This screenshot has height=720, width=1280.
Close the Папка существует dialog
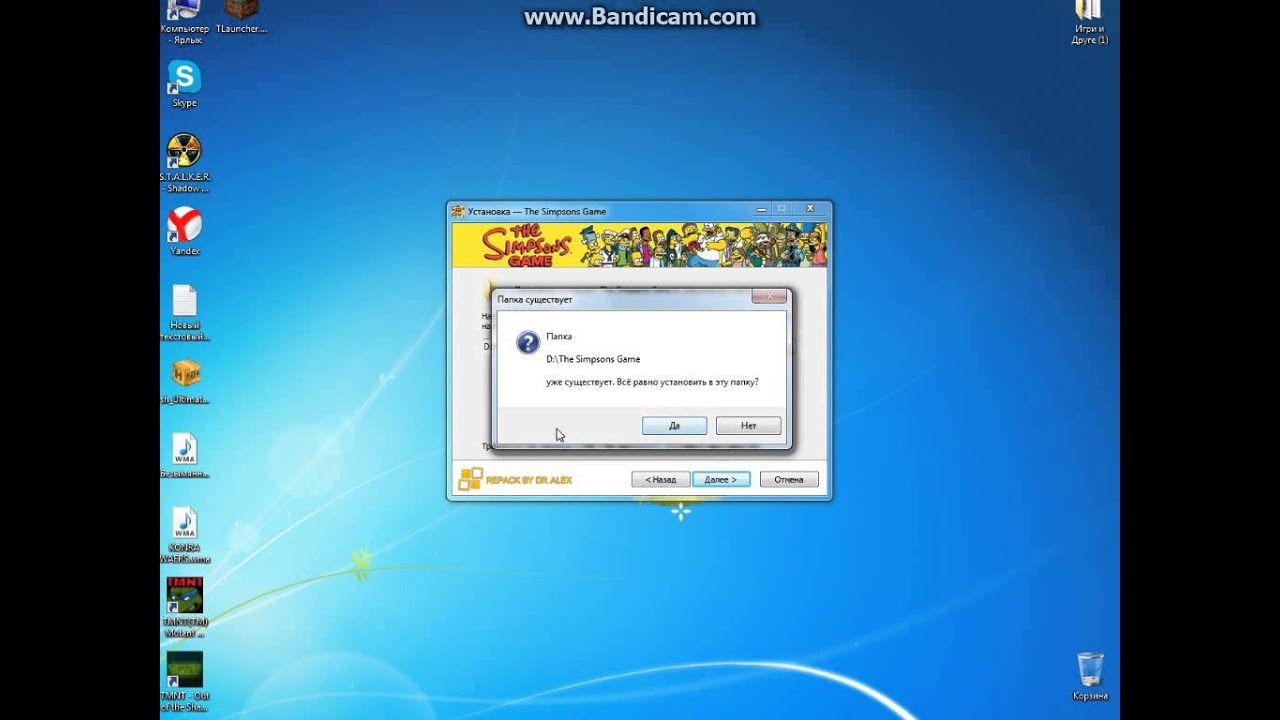(x=767, y=297)
